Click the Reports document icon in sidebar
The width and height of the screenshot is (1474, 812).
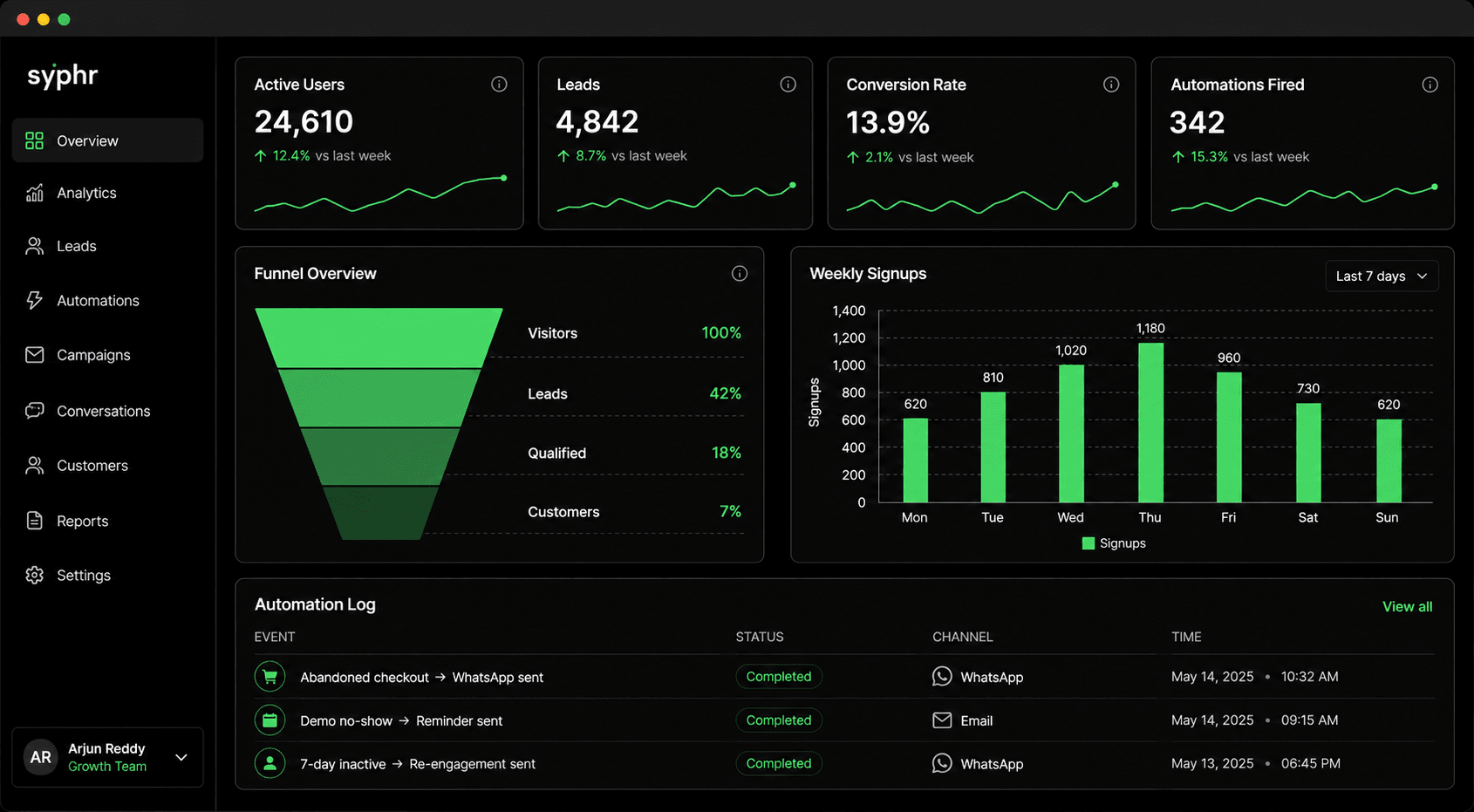click(x=34, y=521)
